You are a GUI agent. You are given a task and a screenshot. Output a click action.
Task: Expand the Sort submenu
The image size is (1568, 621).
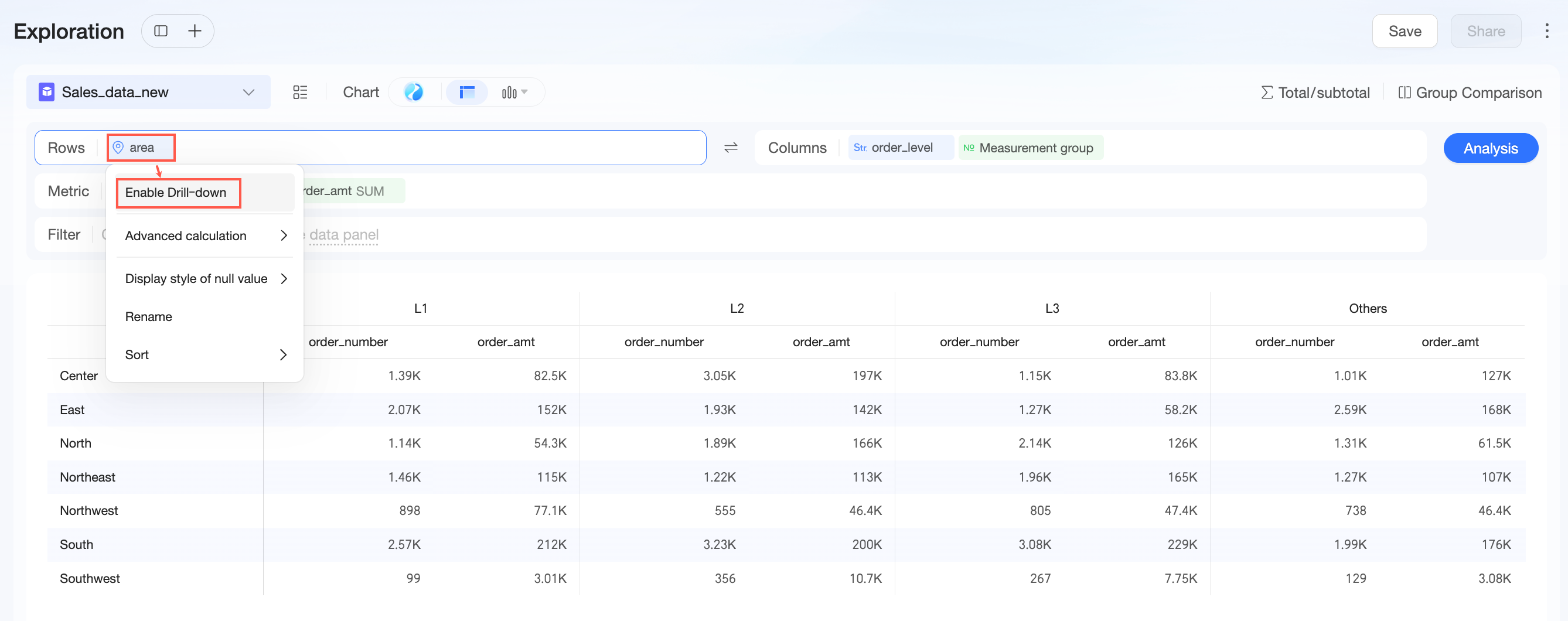[x=205, y=355]
